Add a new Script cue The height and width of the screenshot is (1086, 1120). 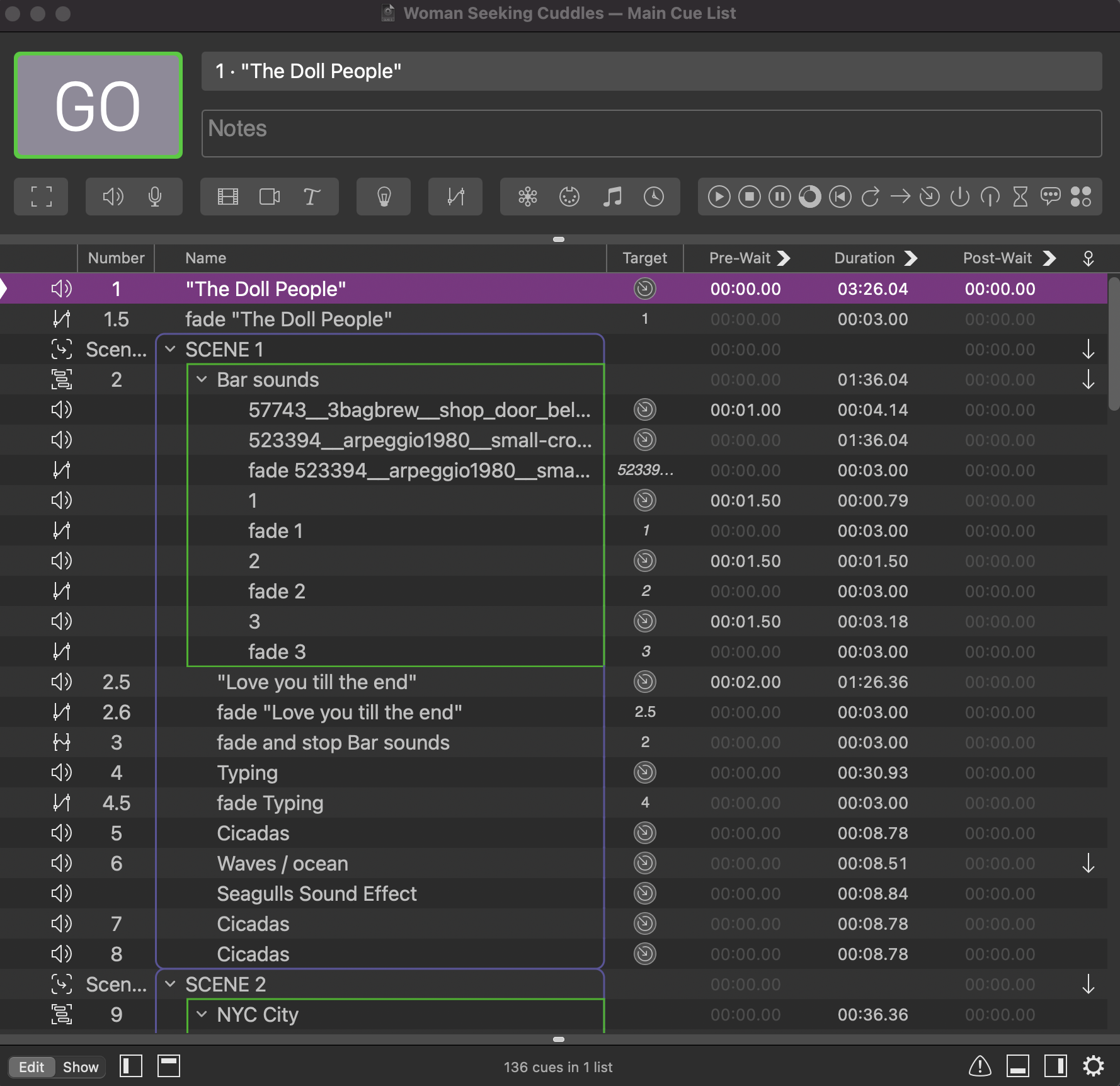(x=1081, y=197)
